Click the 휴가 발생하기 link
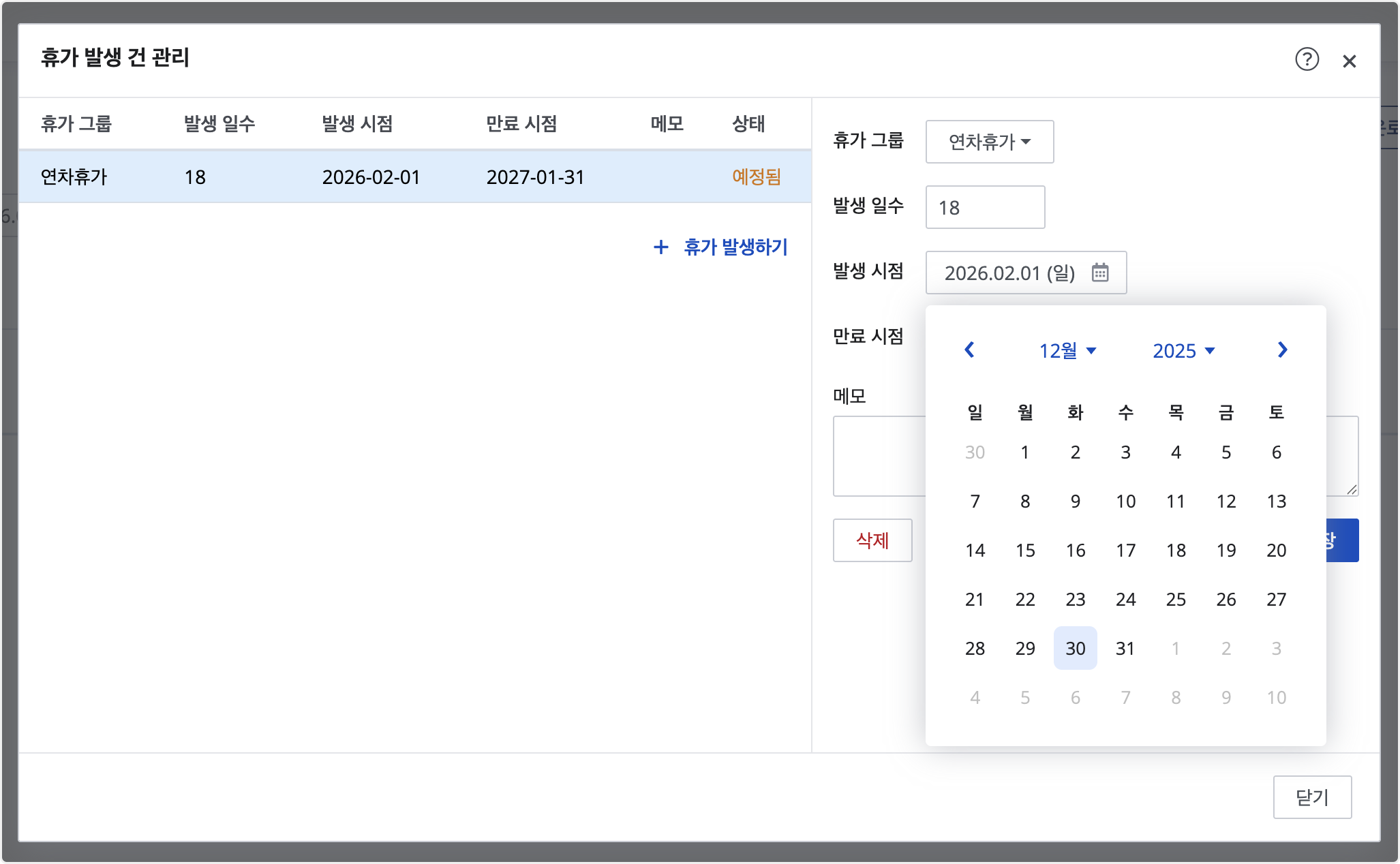 [735, 247]
